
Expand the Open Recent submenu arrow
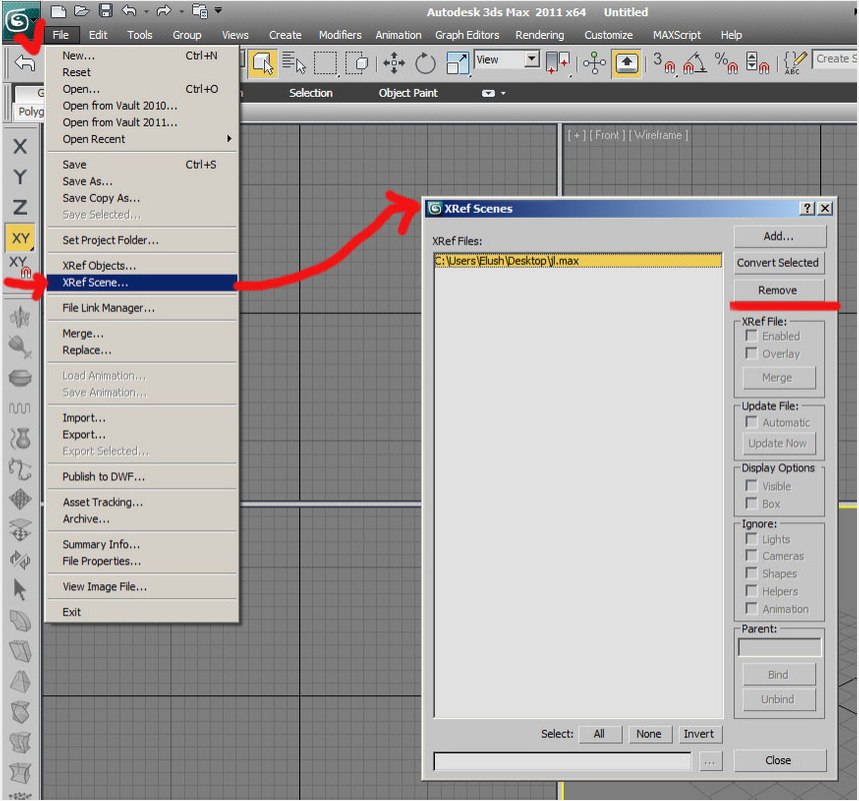[x=229, y=139]
